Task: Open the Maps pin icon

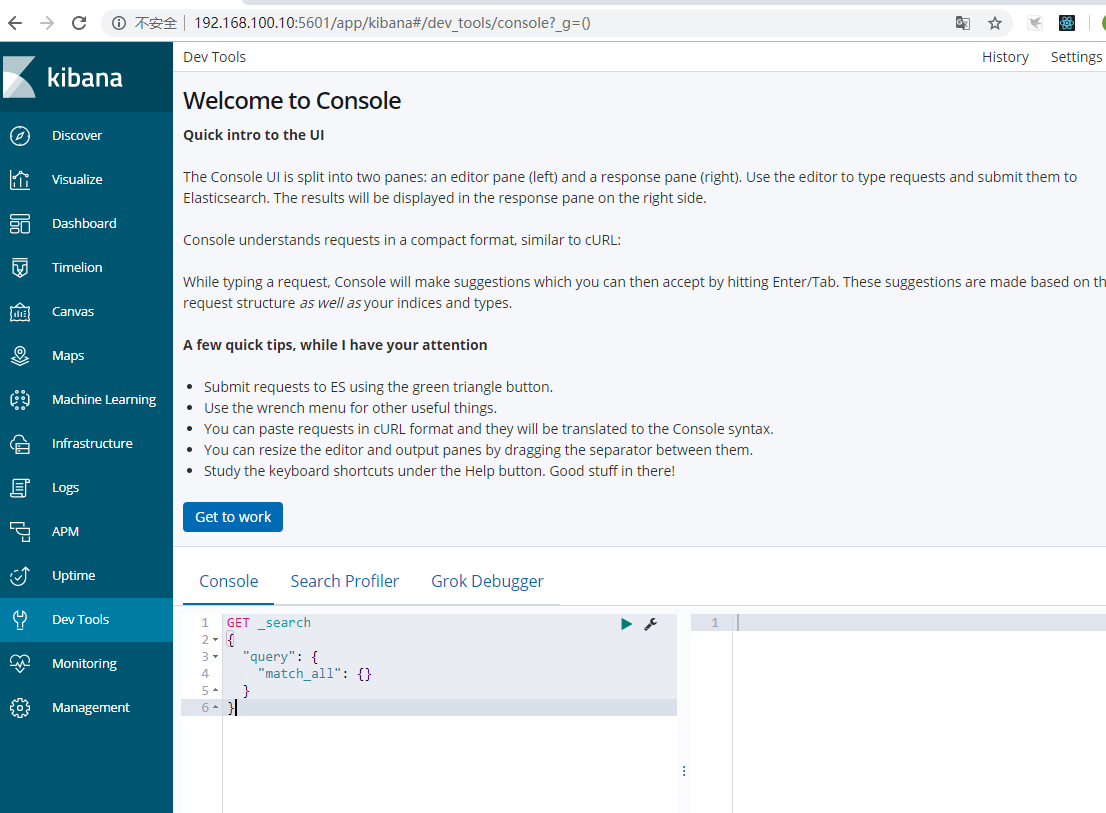Action: click(x=20, y=355)
